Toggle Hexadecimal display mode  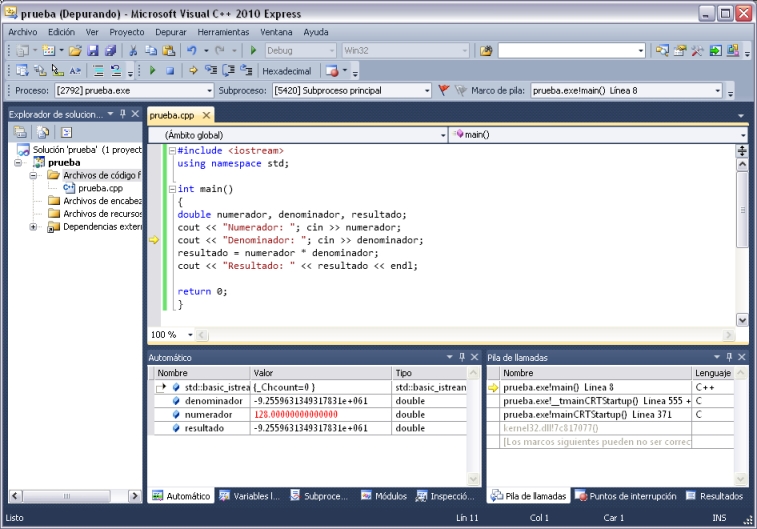(x=286, y=71)
